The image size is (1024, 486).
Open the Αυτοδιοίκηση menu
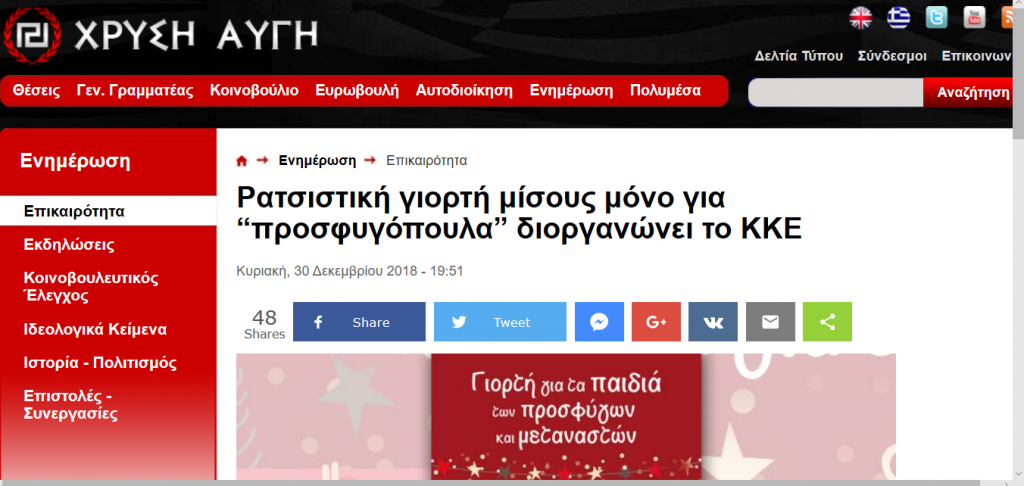coord(464,91)
